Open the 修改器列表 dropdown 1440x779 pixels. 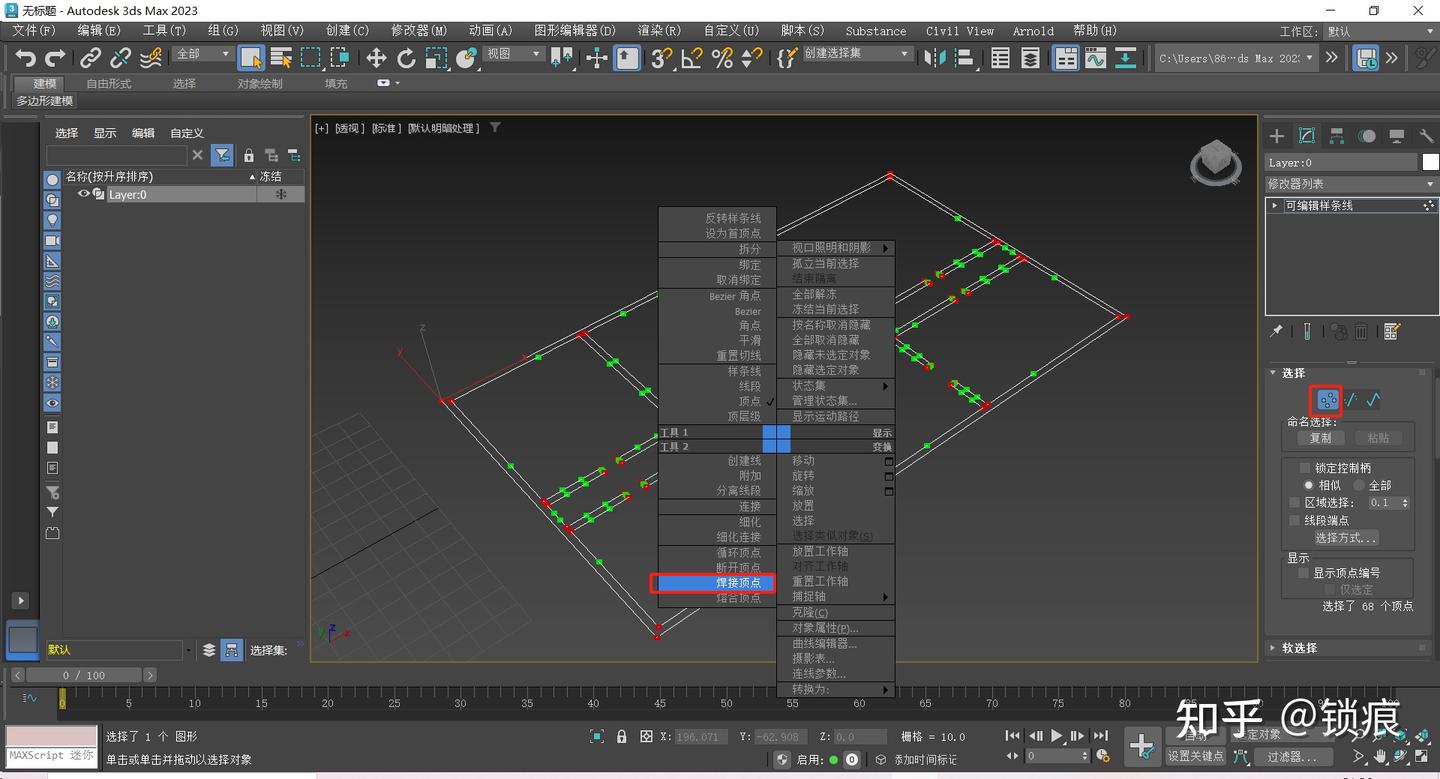pos(1350,183)
